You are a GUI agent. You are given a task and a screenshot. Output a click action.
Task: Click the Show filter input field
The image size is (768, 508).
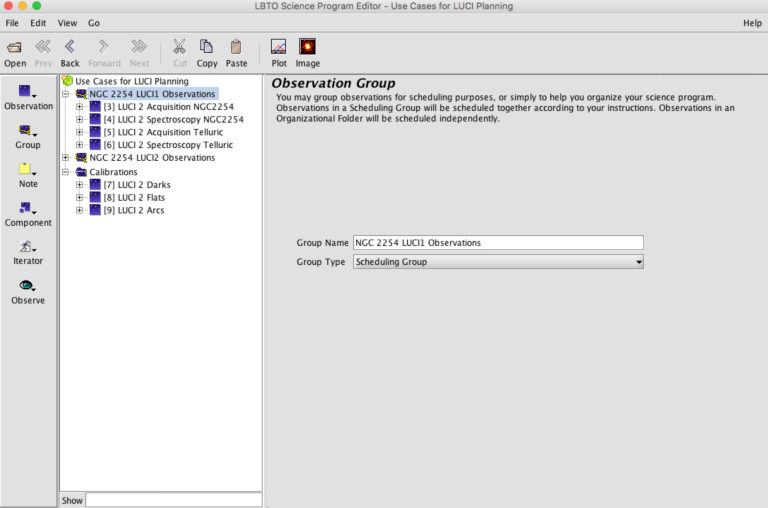tap(174, 500)
